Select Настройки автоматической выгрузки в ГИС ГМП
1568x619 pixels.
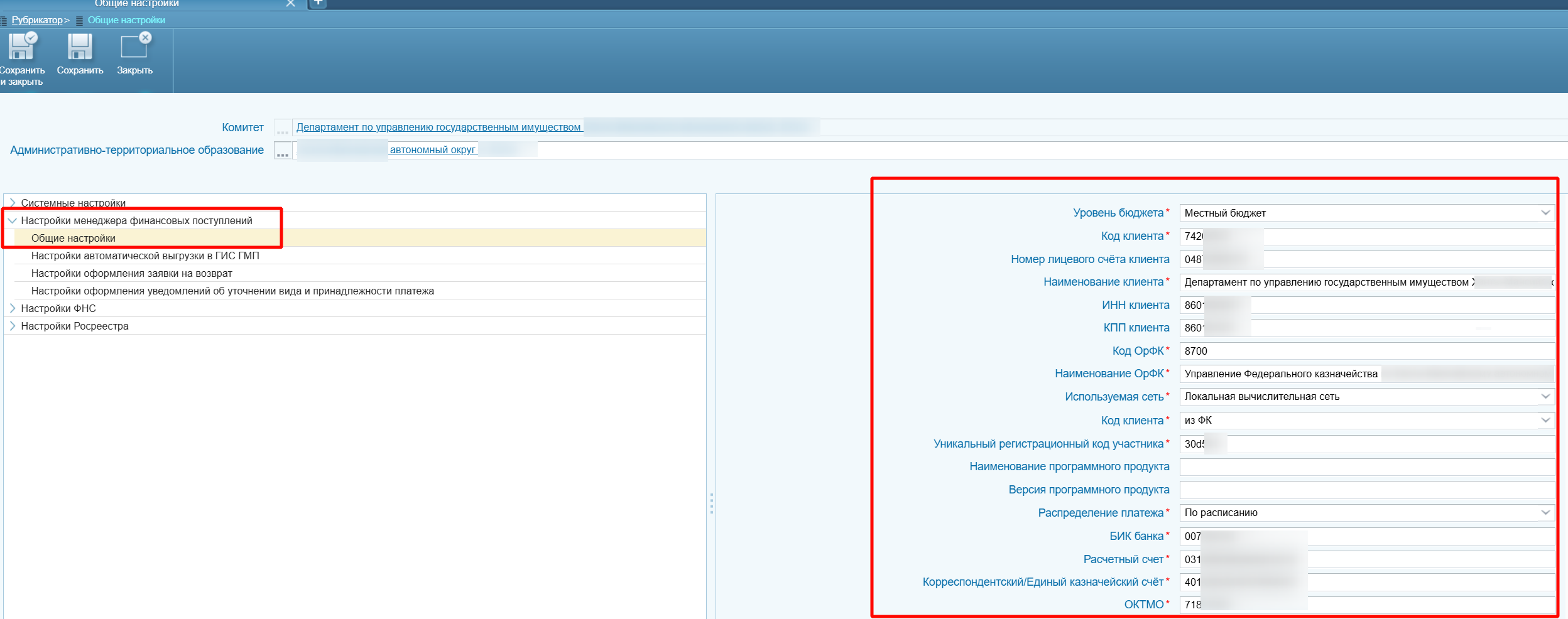[145, 256]
